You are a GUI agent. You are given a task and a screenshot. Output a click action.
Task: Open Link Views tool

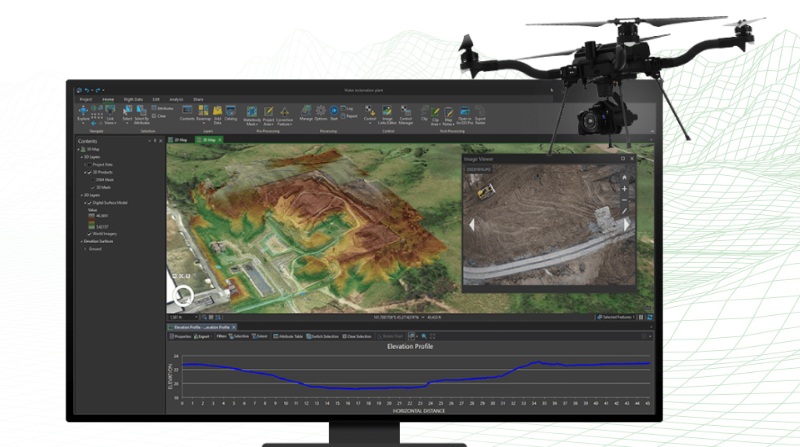pyautogui.click(x=110, y=115)
